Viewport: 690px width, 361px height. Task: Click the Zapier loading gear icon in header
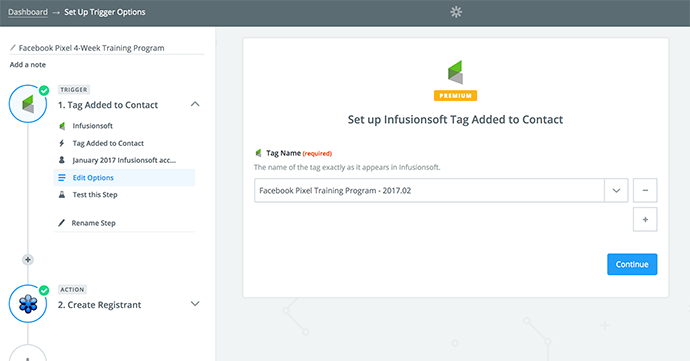coord(456,12)
